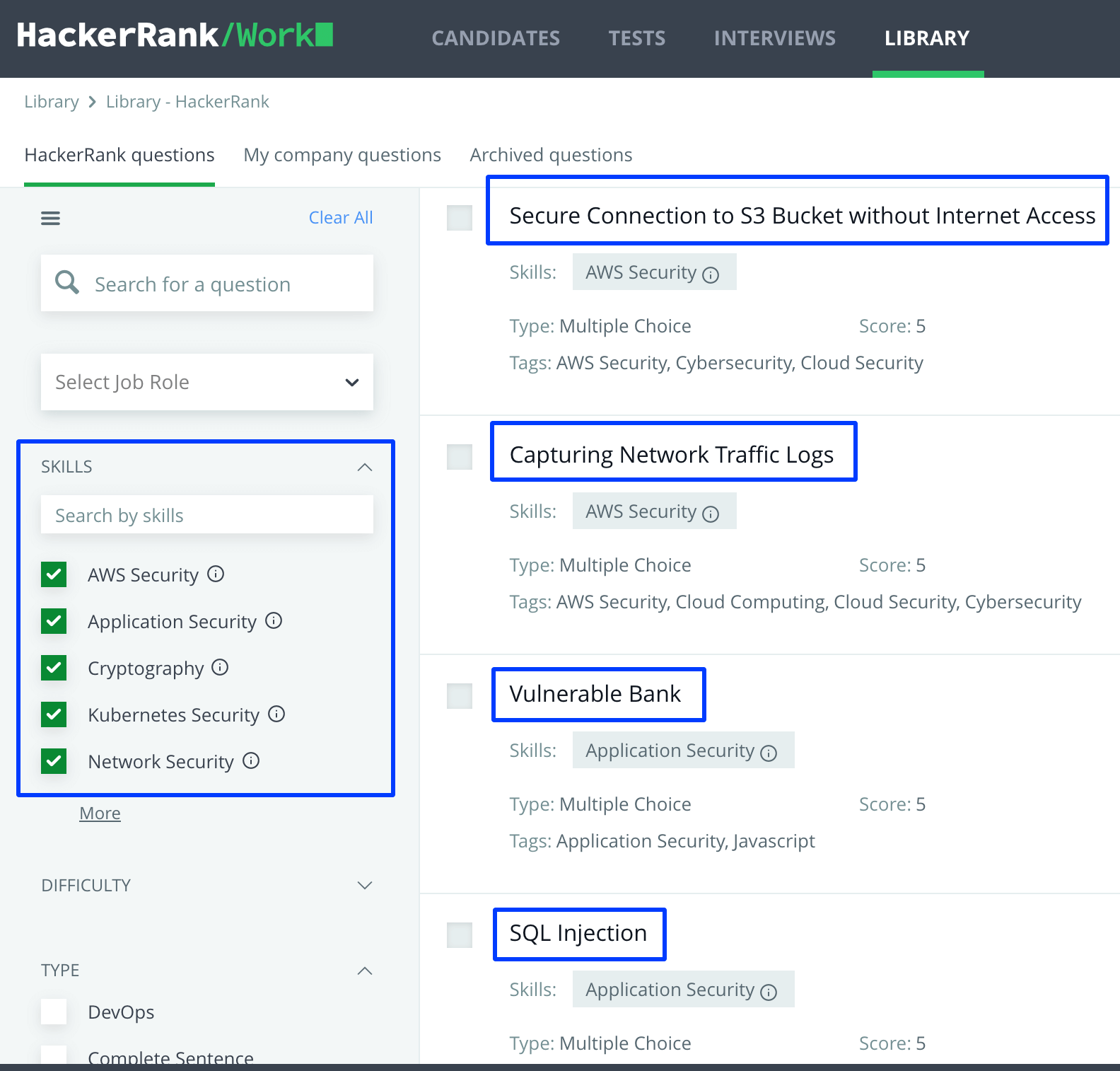
Task: Click Library - HackerRank breadcrumb
Action: 187,102
